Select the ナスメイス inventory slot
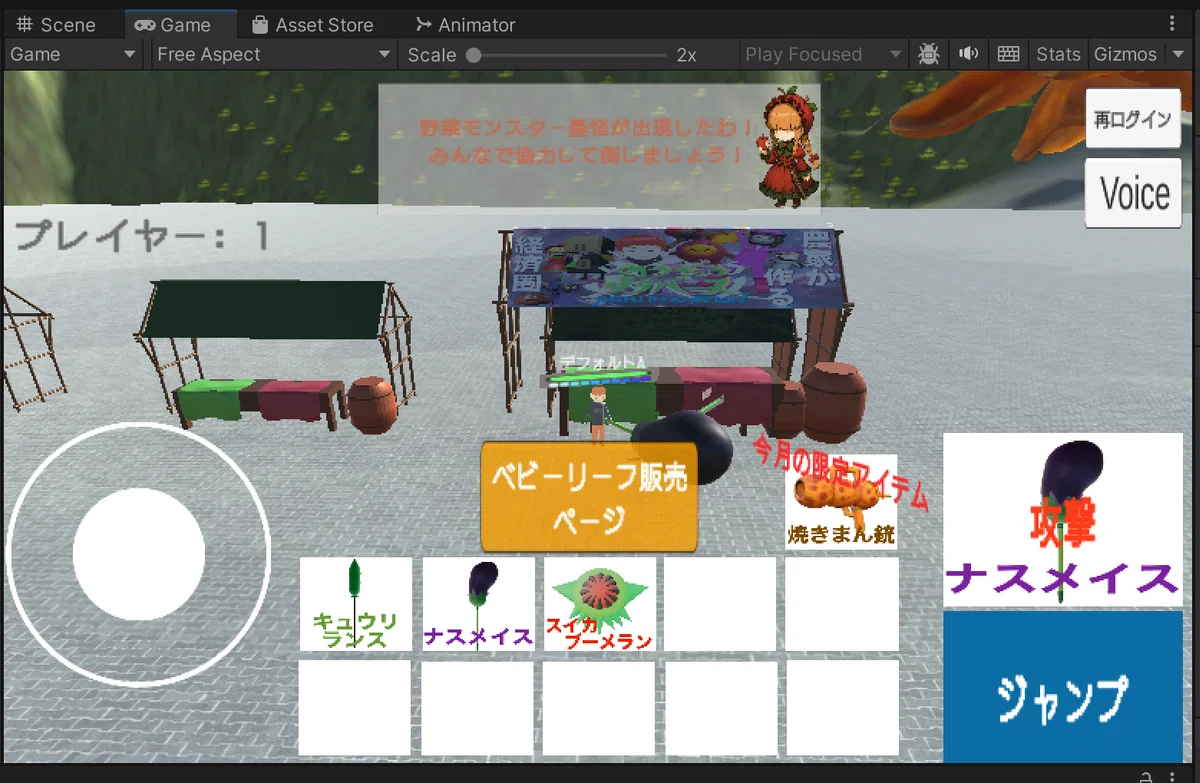The image size is (1200, 783). (x=478, y=604)
